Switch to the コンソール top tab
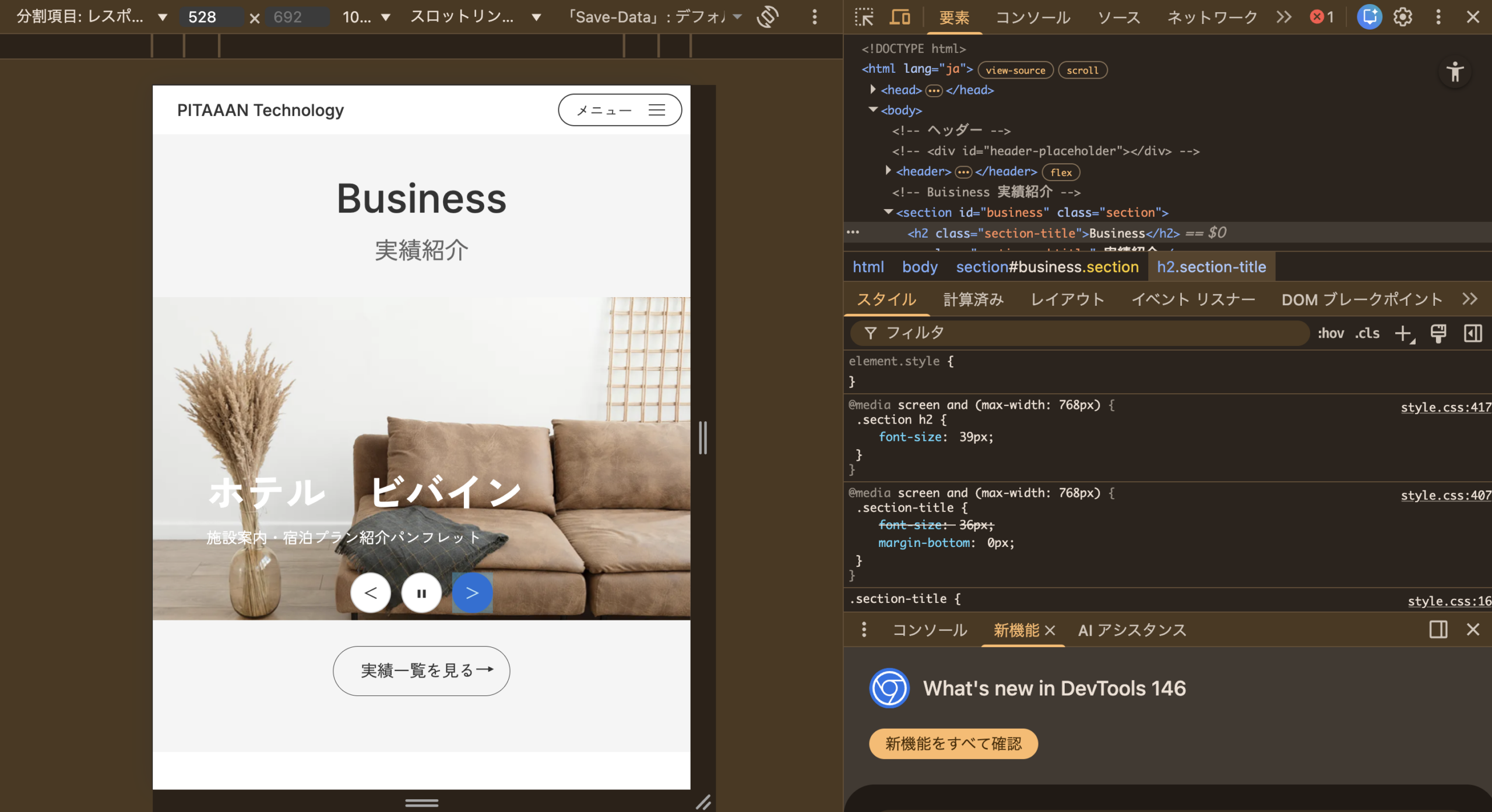The height and width of the screenshot is (812, 1492). [x=1033, y=17]
